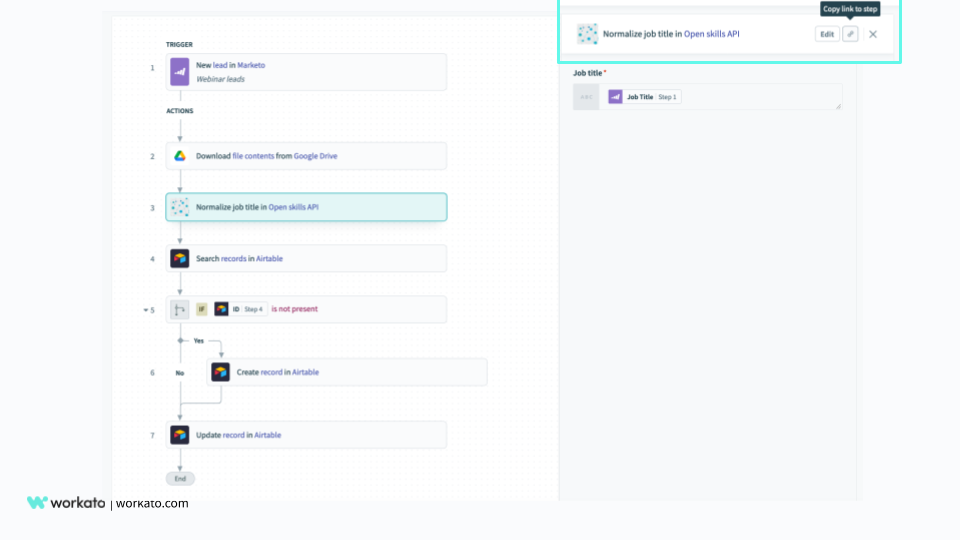Click the Airtable icon beside ID Step 4
Screen dimensions: 960x540
221,309
